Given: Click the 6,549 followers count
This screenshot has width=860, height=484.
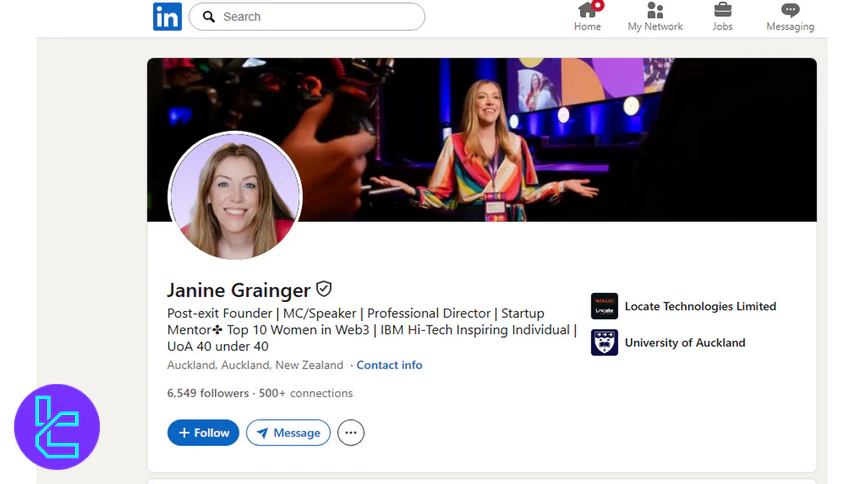Looking at the screenshot, I should pyautogui.click(x=208, y=393).
